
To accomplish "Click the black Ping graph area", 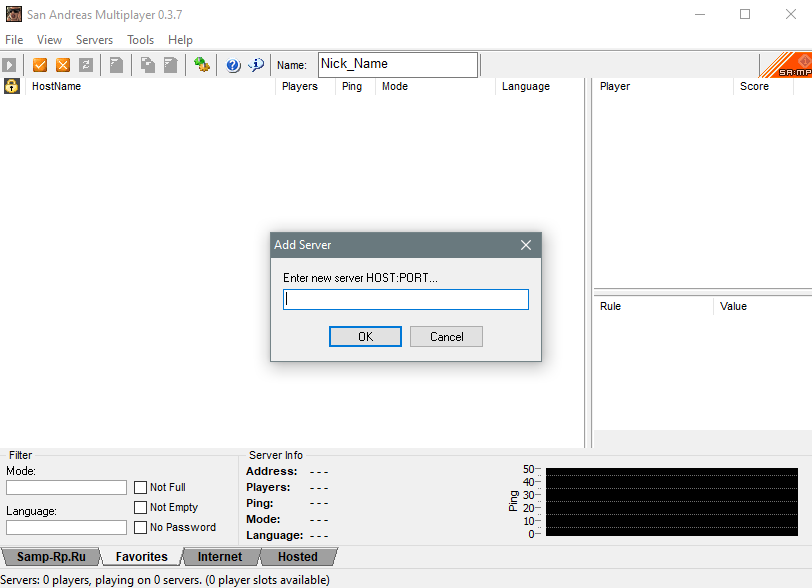I will pos(672,502).
